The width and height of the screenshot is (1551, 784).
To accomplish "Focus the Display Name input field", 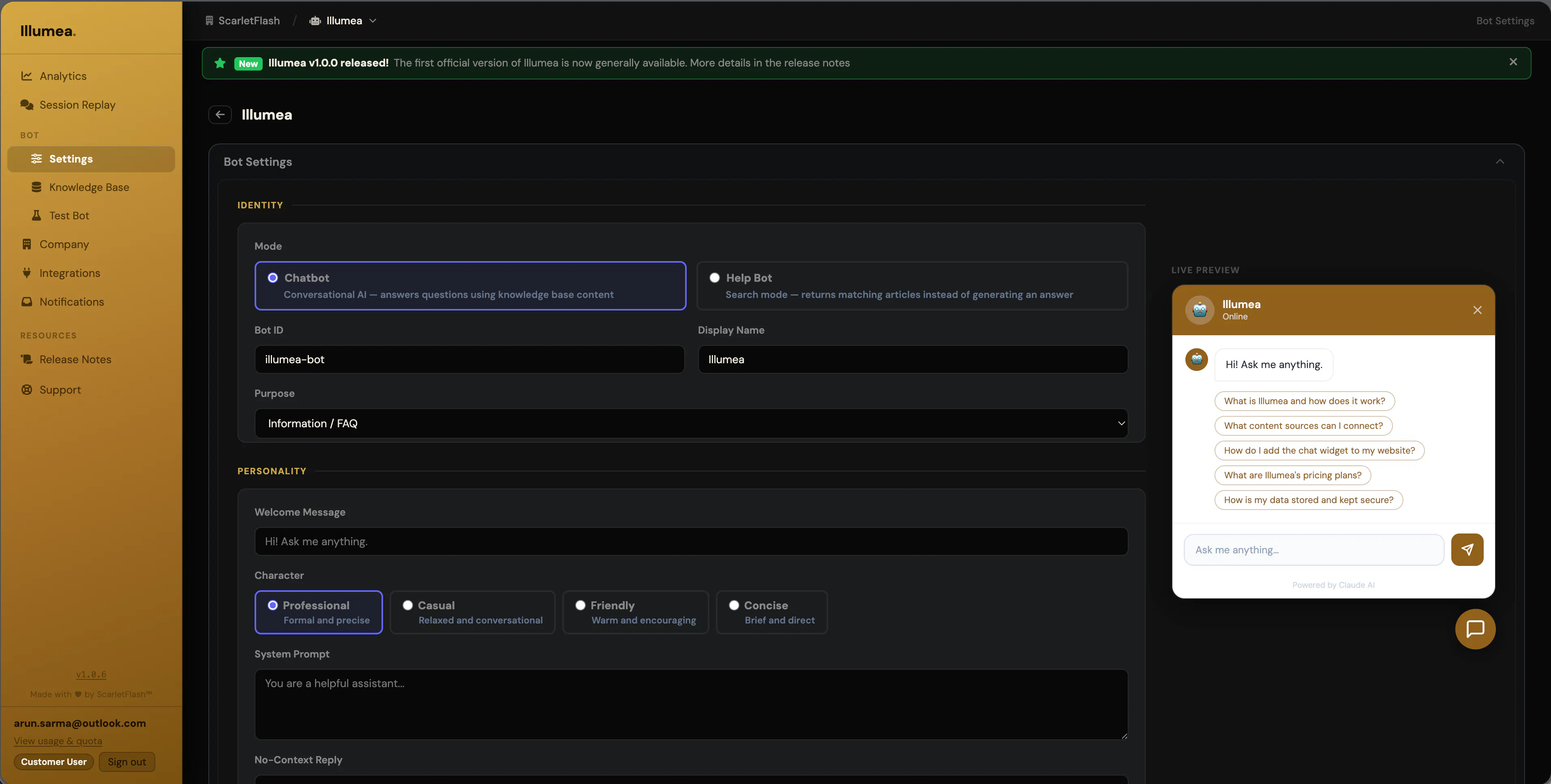I will point(913,360).
